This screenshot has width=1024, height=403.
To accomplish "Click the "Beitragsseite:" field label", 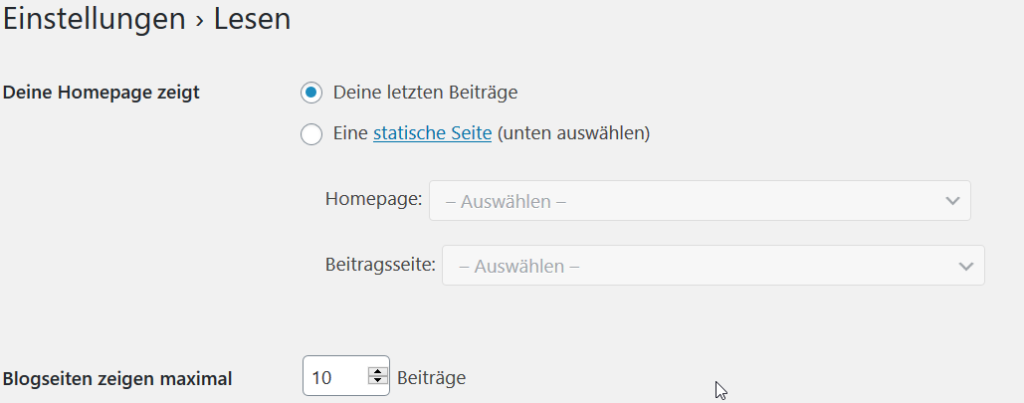I will pos(380,265).
